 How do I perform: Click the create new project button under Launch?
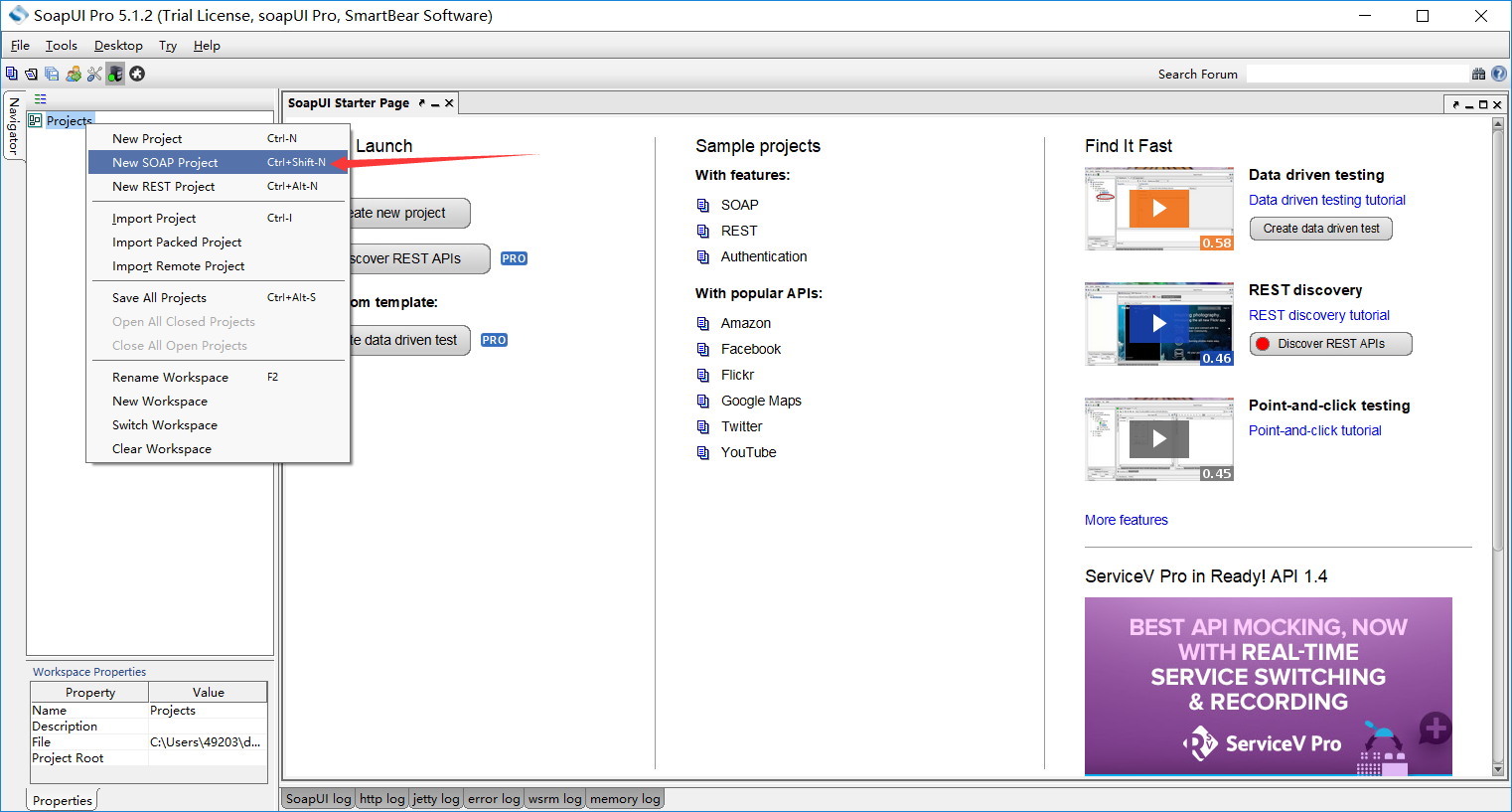click(x=408, y=213)
